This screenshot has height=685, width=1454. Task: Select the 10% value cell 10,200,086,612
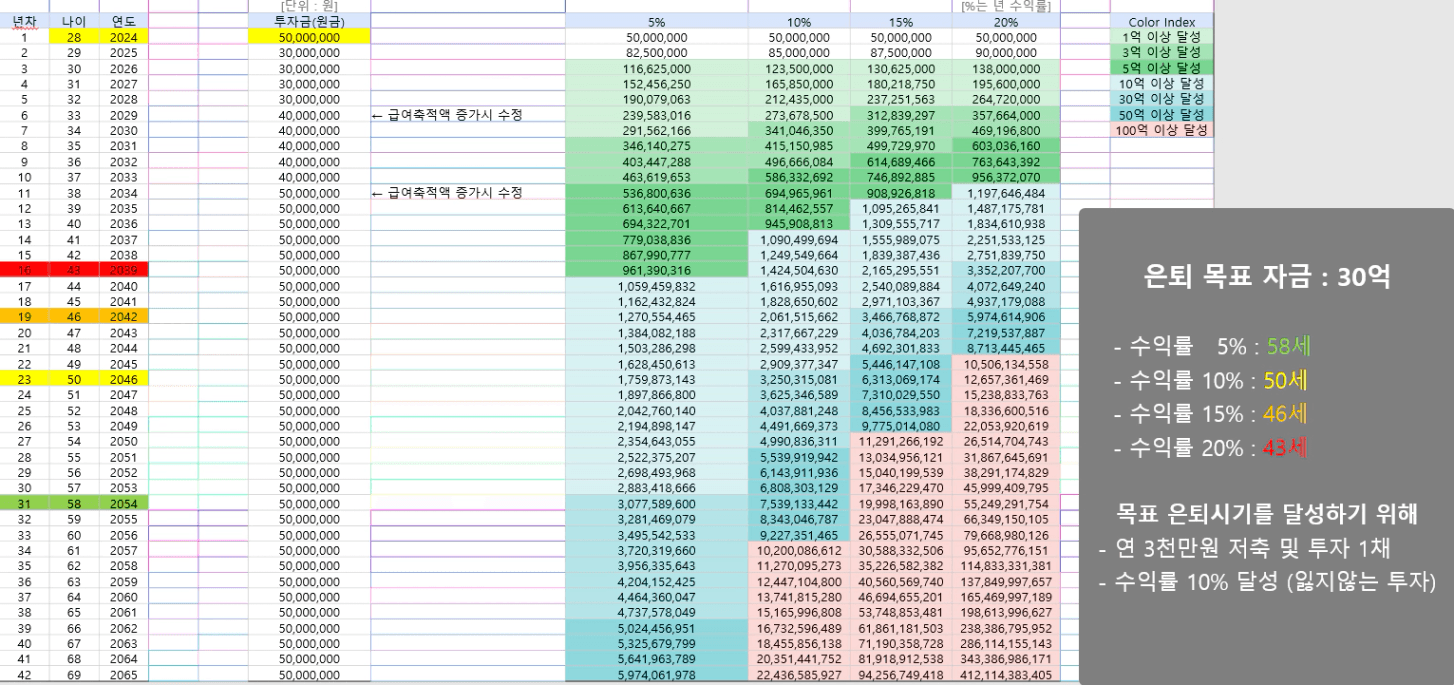pos(798,550)
